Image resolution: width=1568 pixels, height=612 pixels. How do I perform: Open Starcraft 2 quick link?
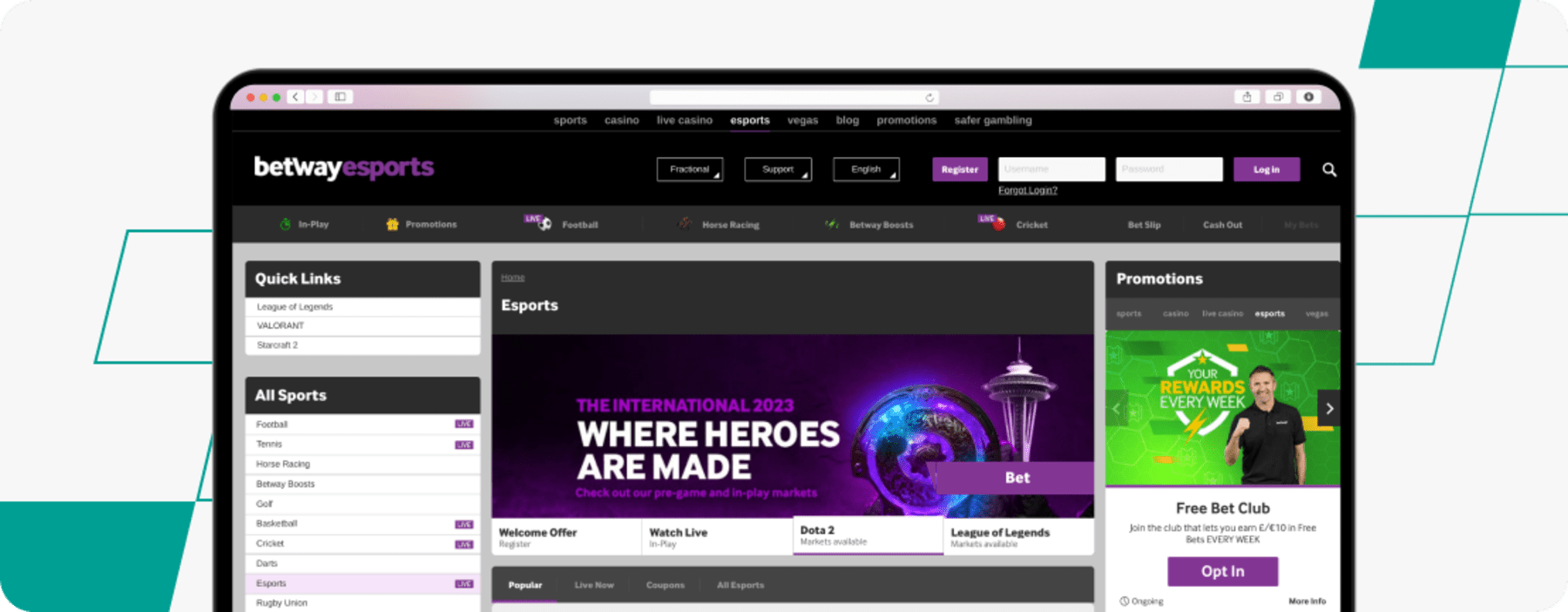point(362,345)
